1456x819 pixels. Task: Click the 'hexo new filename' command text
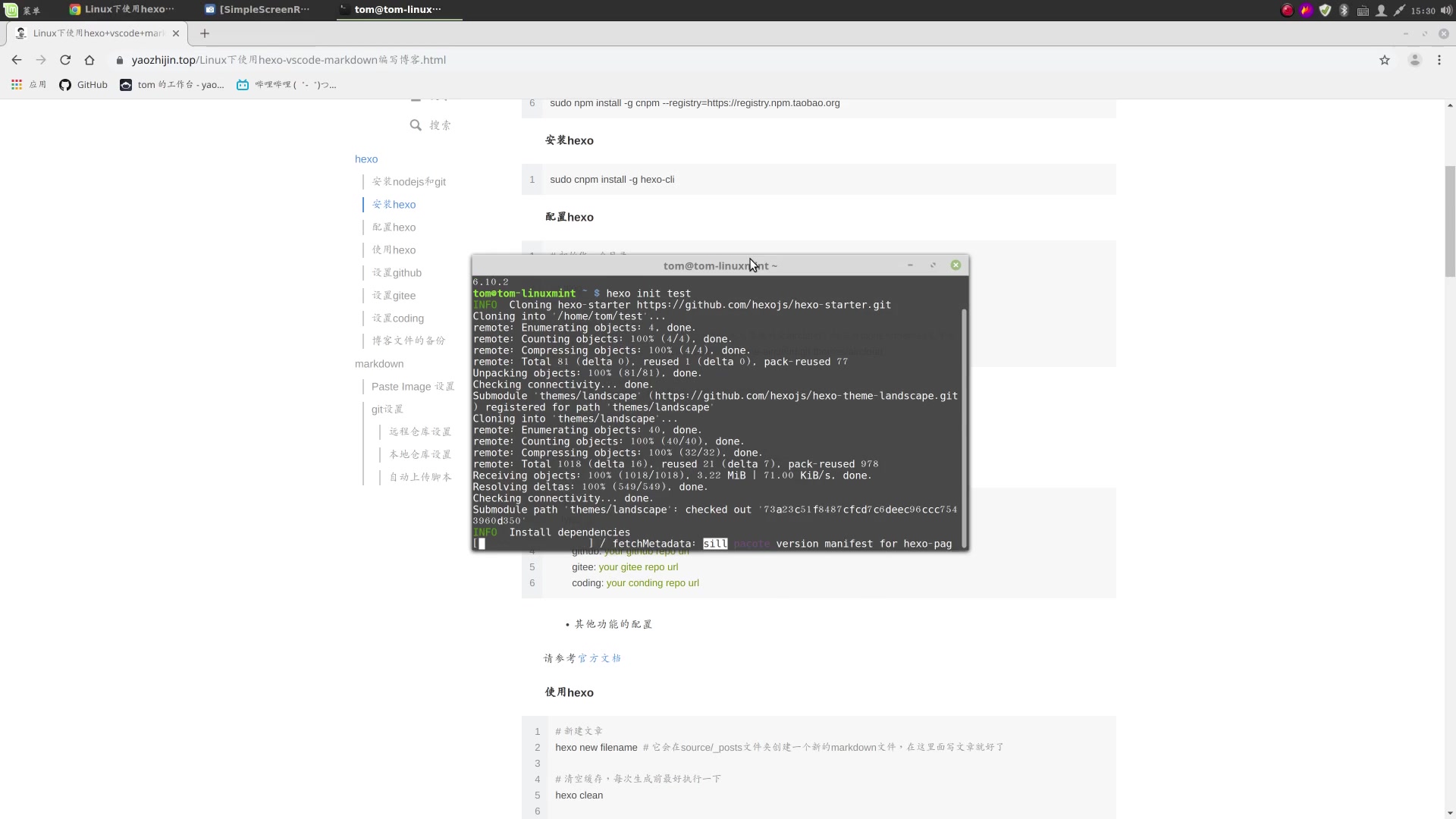click(x=596, y=748)
